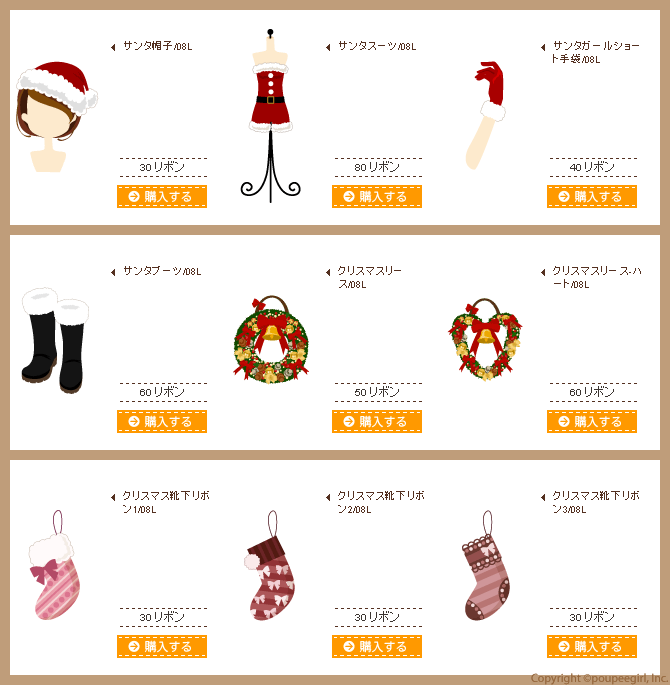The height and width of the screenshot is (685, 670).
Task: Purchase Christmas stocking ribbon 2
Action: click(376, 647)
